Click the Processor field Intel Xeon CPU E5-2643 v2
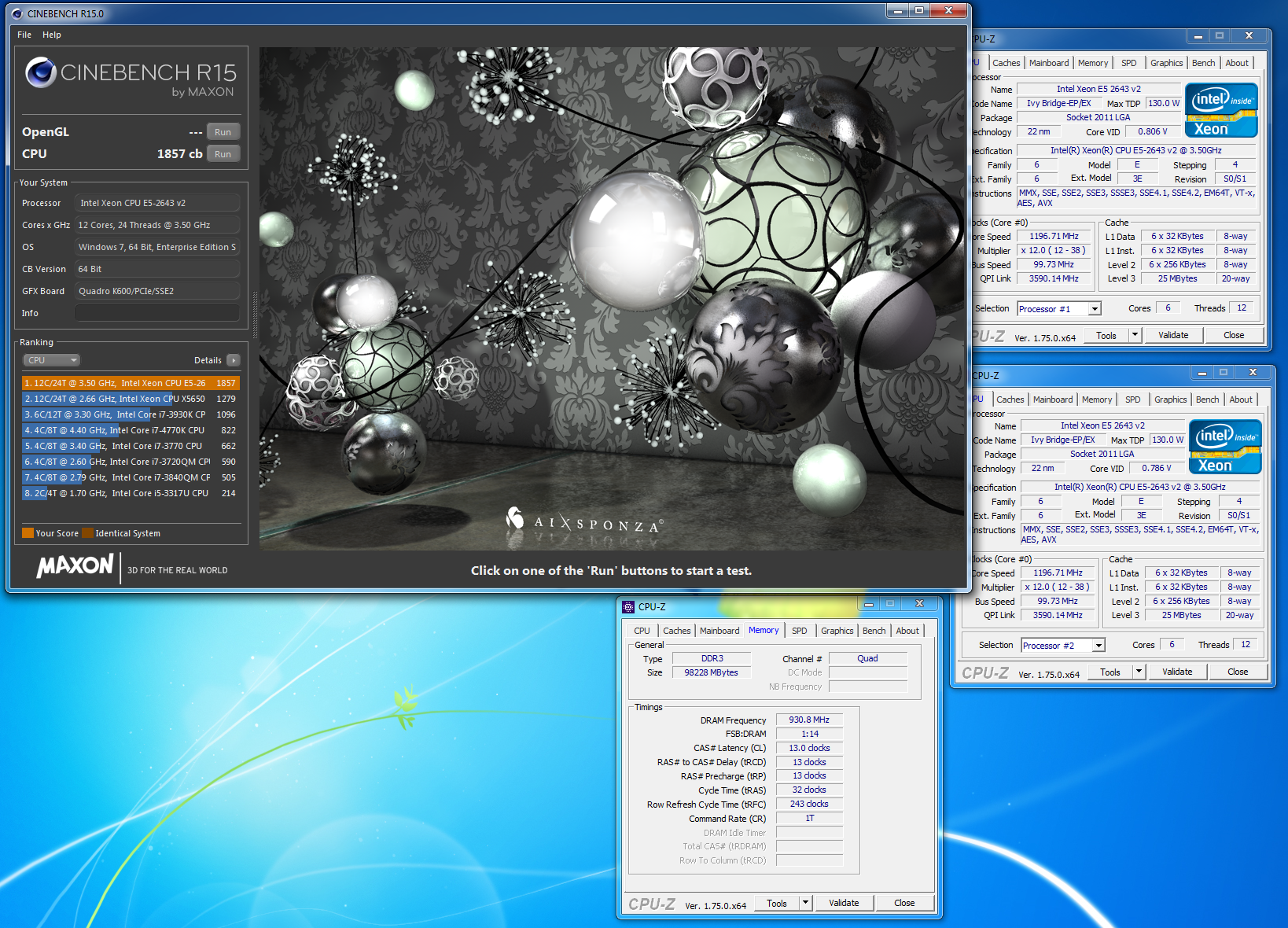 coord(157,203)
